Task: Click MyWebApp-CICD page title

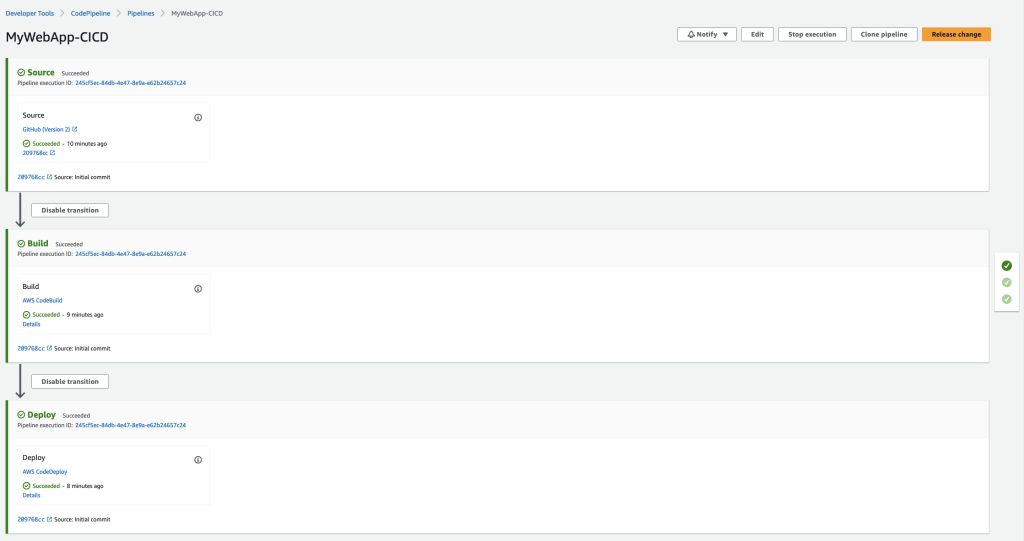Action: click(x=57, y=37)
